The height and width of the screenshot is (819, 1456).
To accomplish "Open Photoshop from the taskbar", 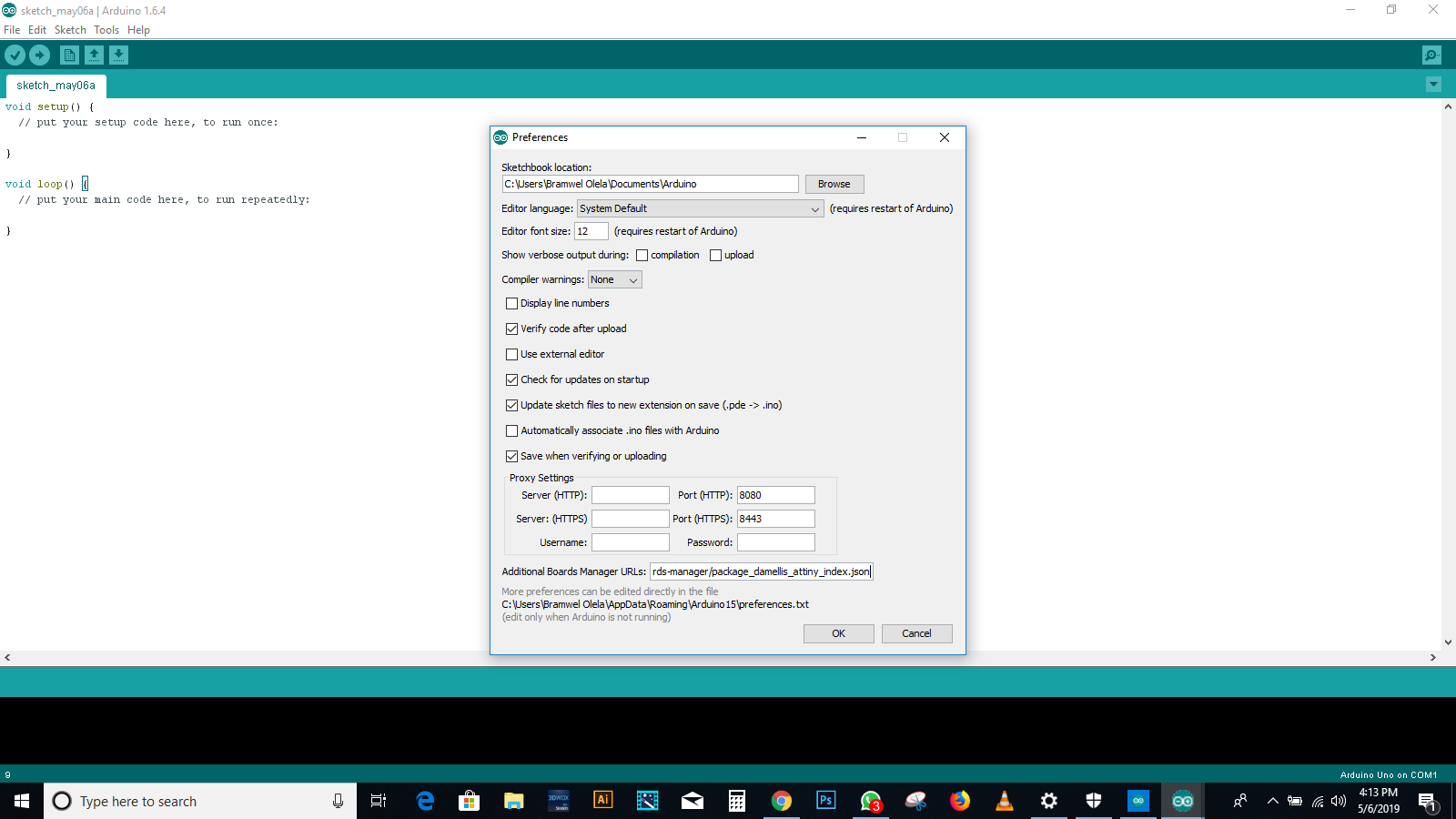I will [x=826, y=801].
